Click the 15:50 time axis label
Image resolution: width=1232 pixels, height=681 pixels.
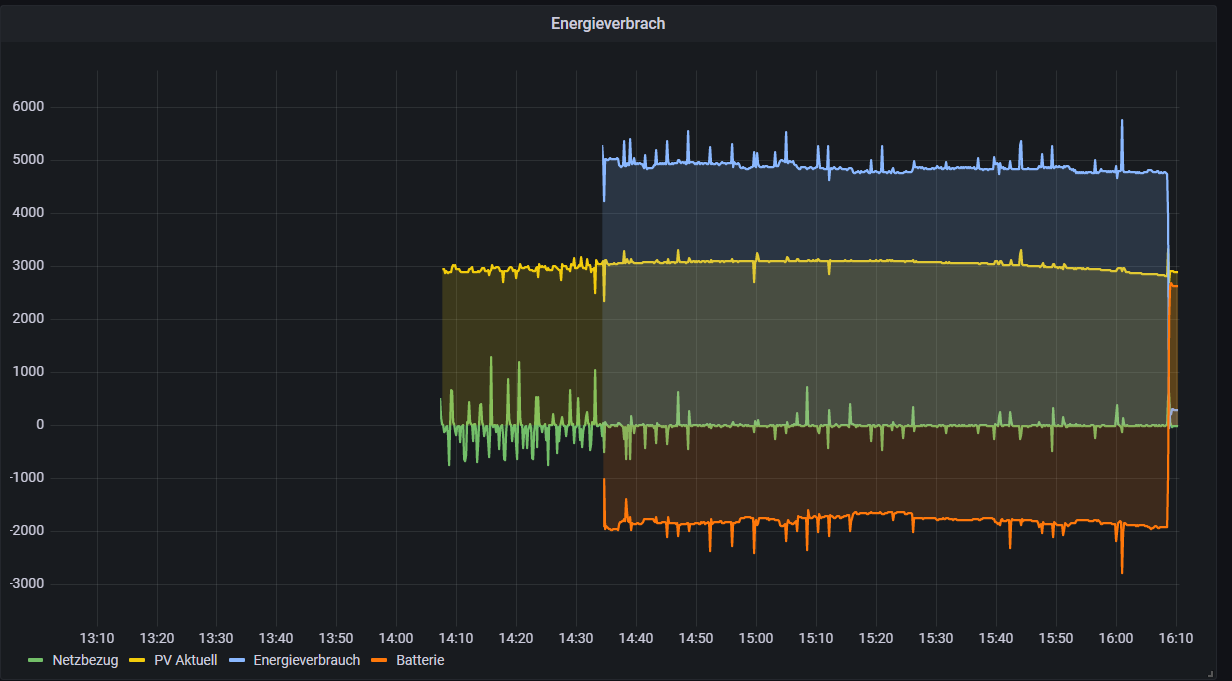1056,638
